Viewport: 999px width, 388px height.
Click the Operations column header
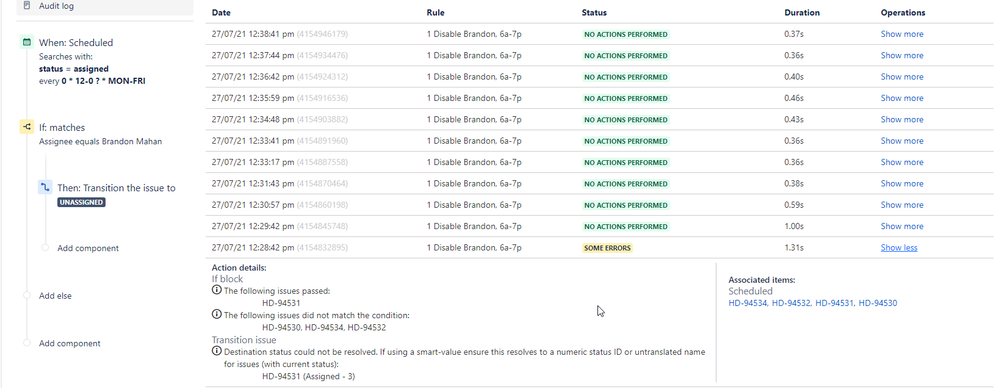coord(903,13)
